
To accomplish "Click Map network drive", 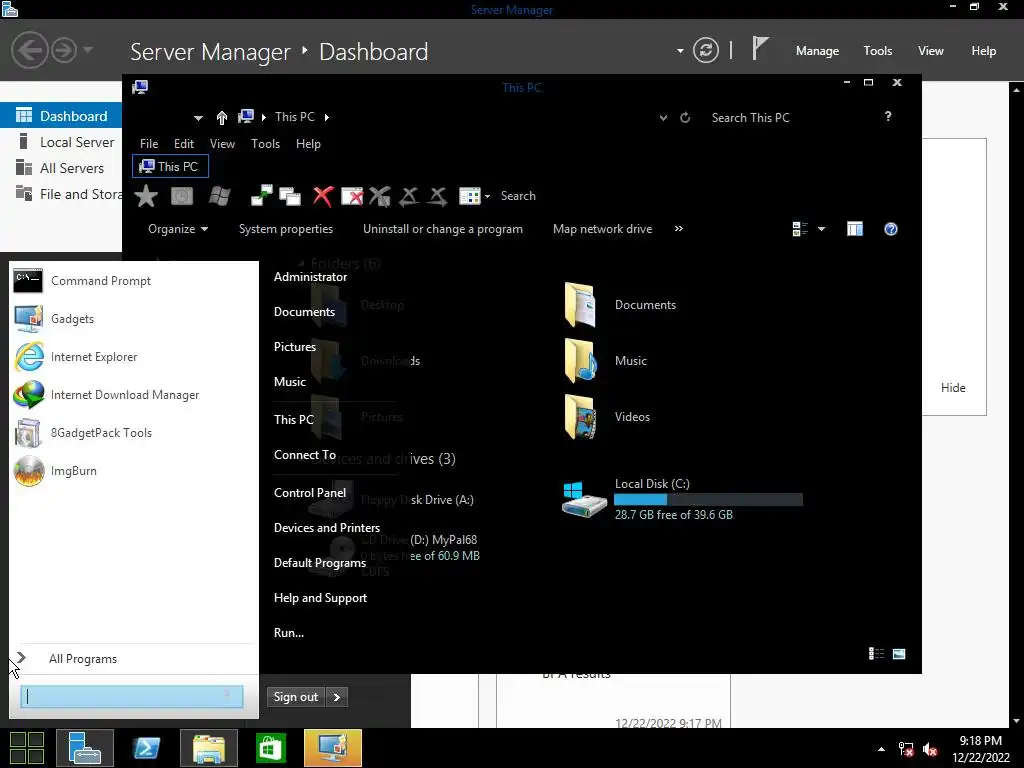I will click(x=602, y=229).
